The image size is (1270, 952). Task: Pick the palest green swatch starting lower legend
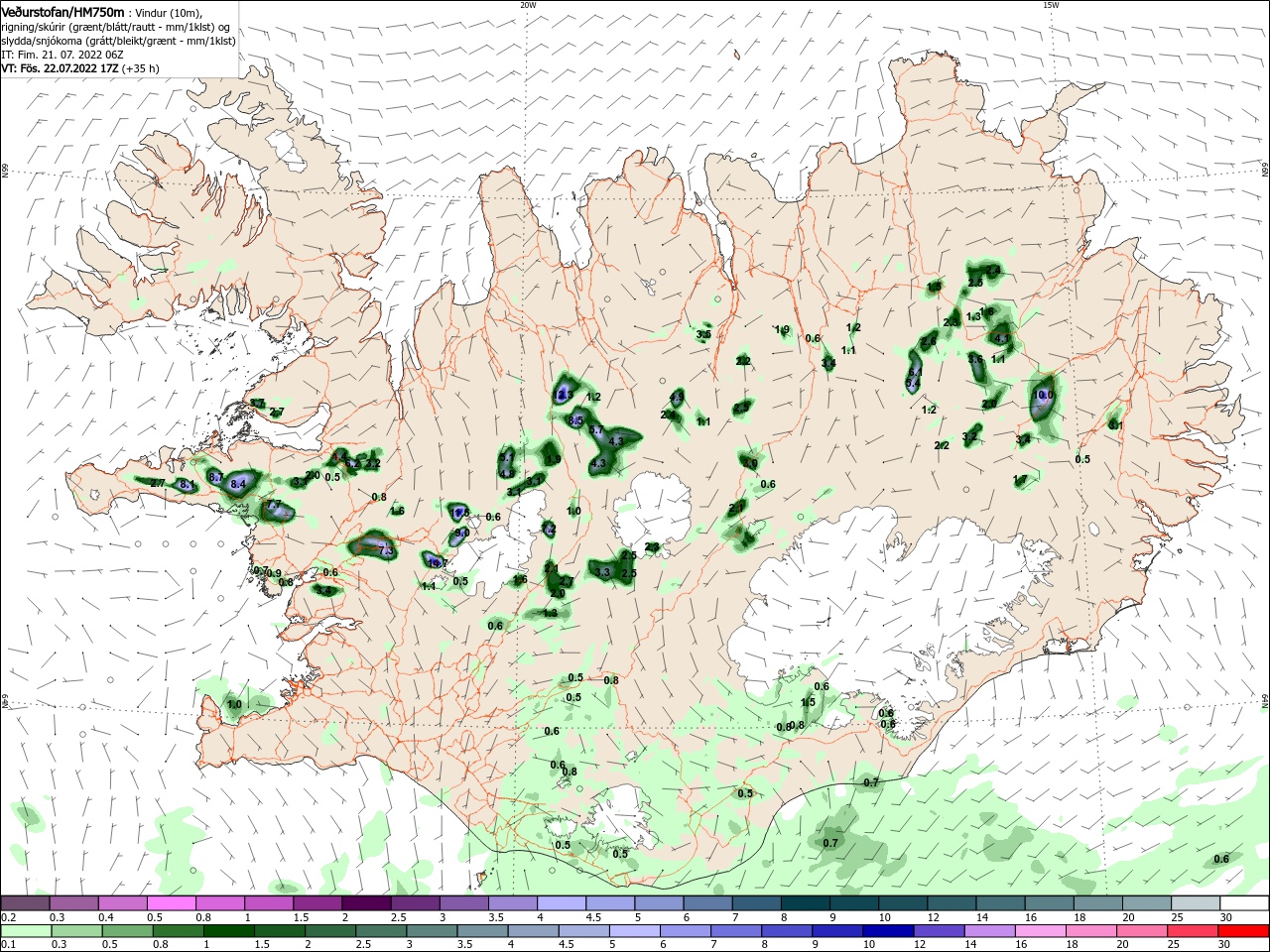click(25, 930)
